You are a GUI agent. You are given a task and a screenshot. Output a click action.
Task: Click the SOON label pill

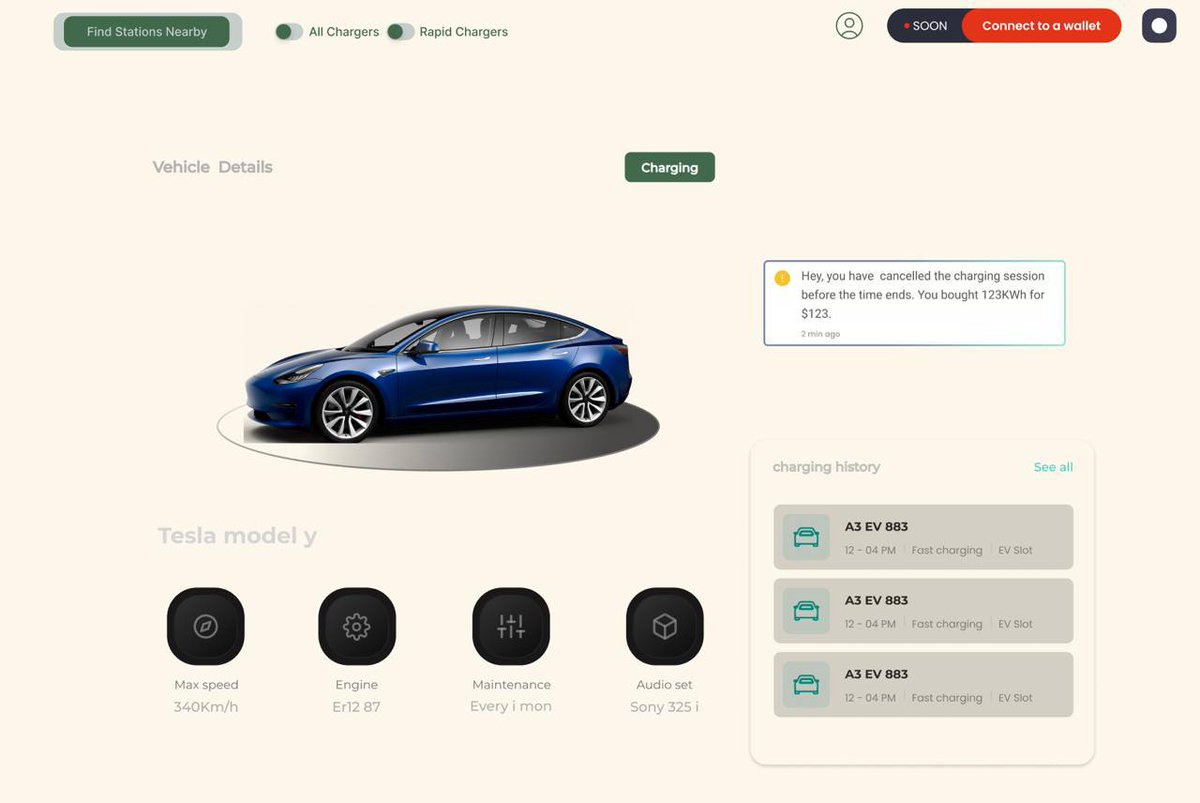[925, 26]
